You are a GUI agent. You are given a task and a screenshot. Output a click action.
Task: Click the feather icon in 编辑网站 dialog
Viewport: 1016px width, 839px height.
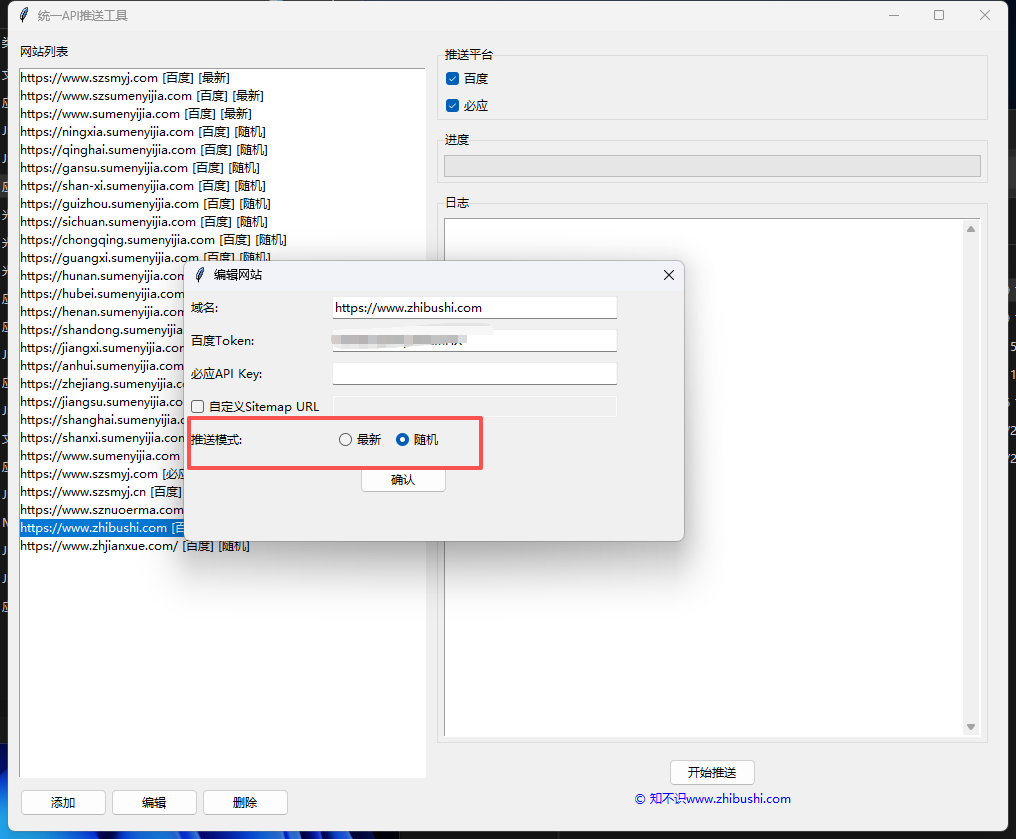tap(200, 275)
